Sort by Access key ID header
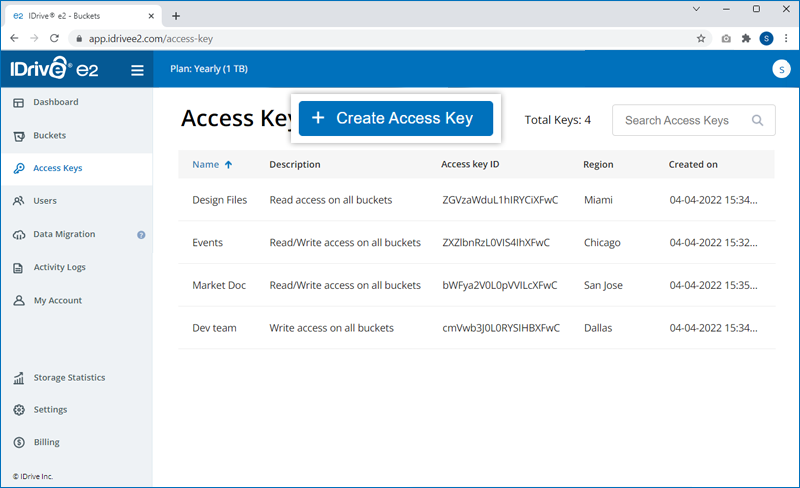The image size is (800, 488). (470, 164)
